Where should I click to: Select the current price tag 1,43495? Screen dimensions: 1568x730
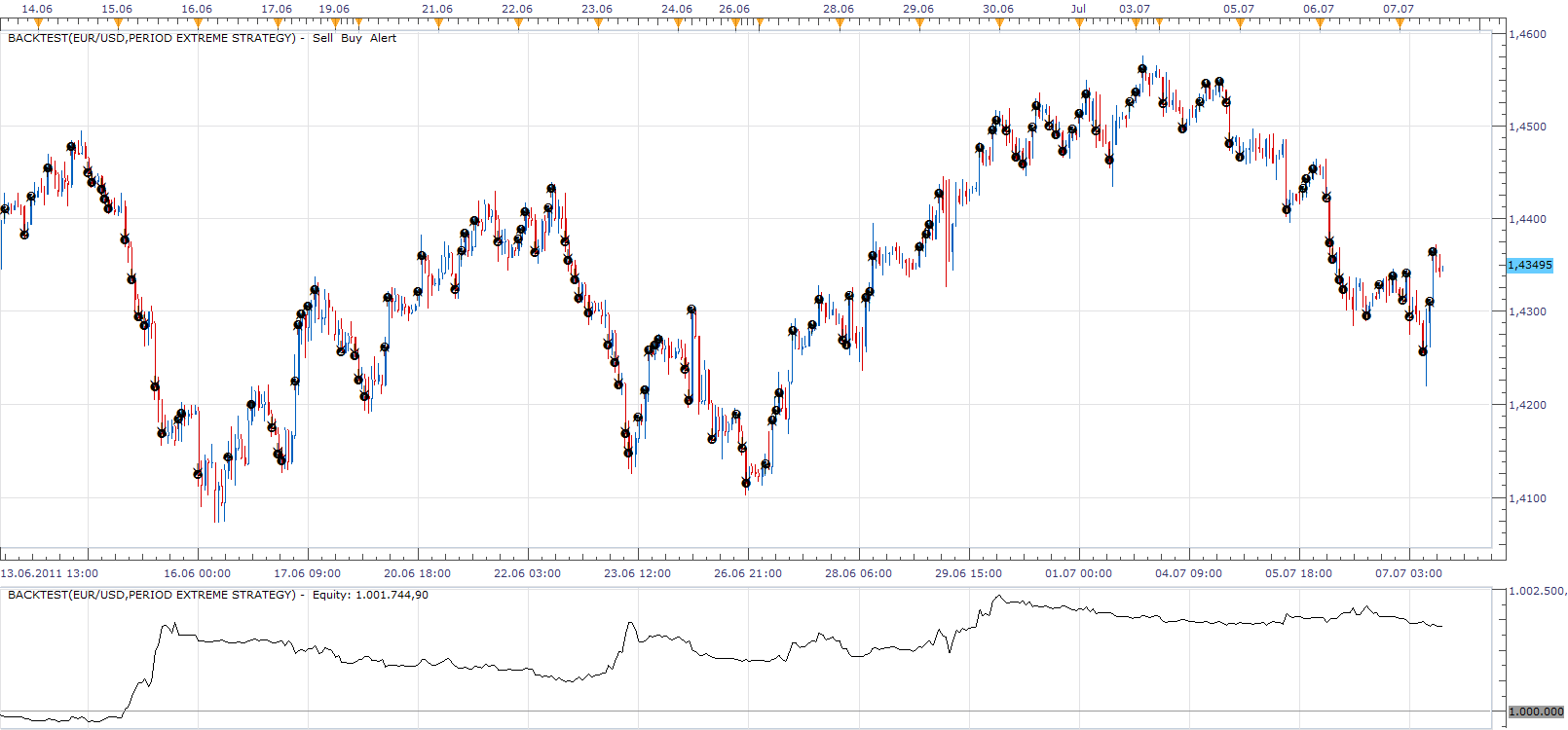pyautogui.click(x=1530, y=265)
